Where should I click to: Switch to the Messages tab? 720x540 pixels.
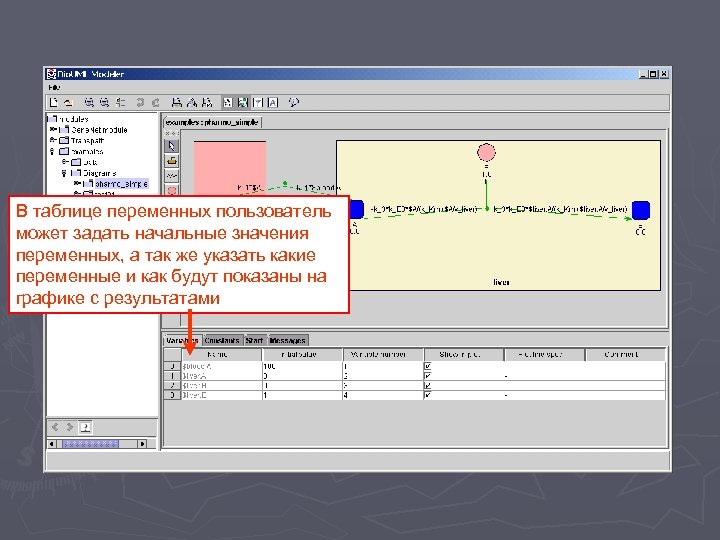287,340
